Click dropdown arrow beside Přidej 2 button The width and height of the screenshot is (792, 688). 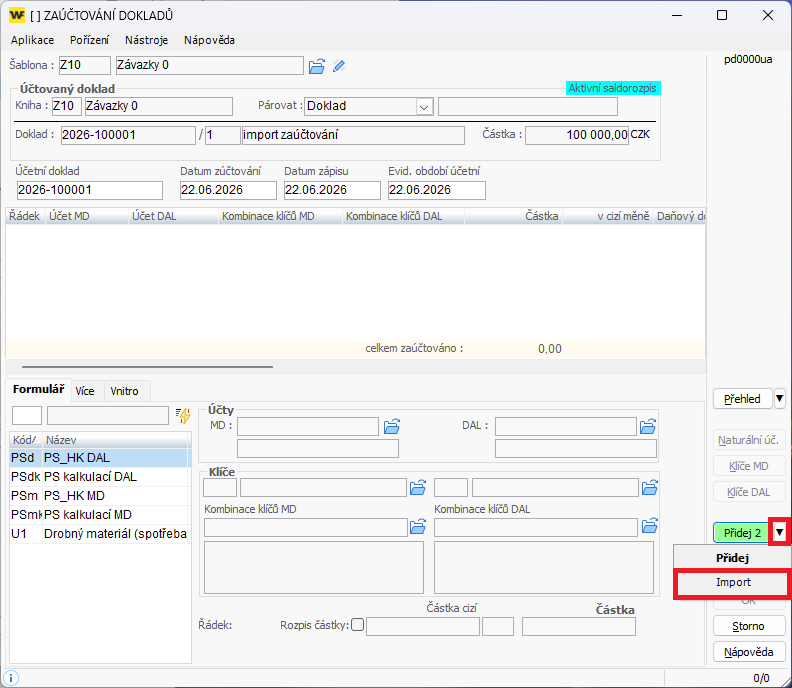click(x=779, y=532)
